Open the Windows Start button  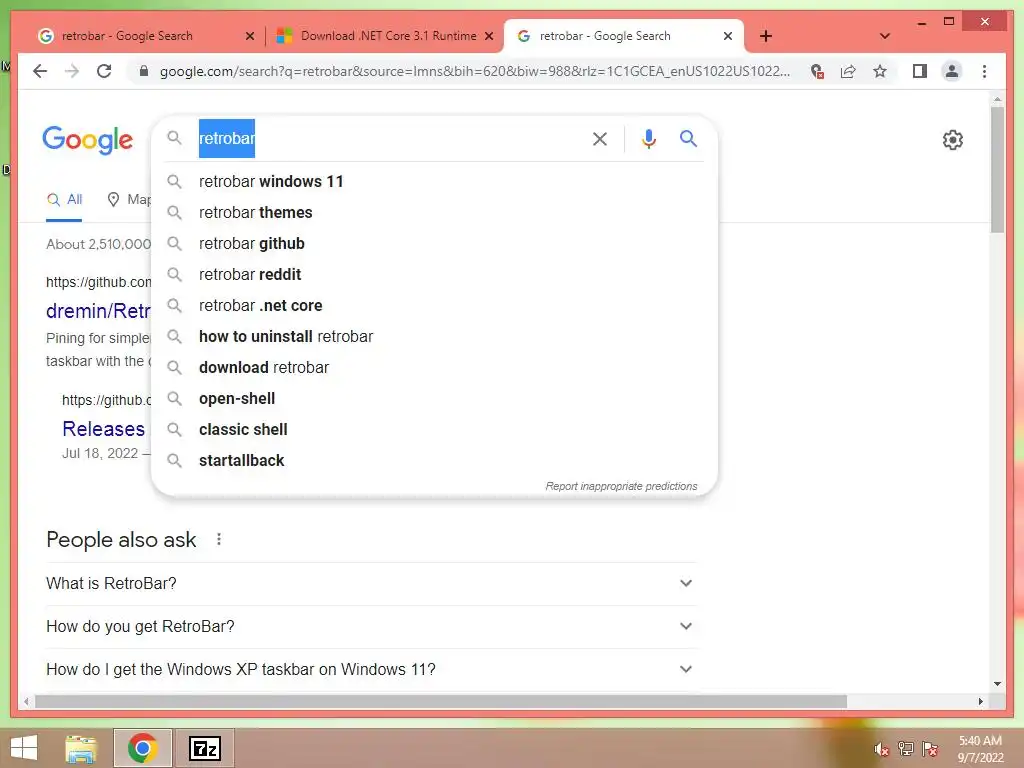(24, 748)
